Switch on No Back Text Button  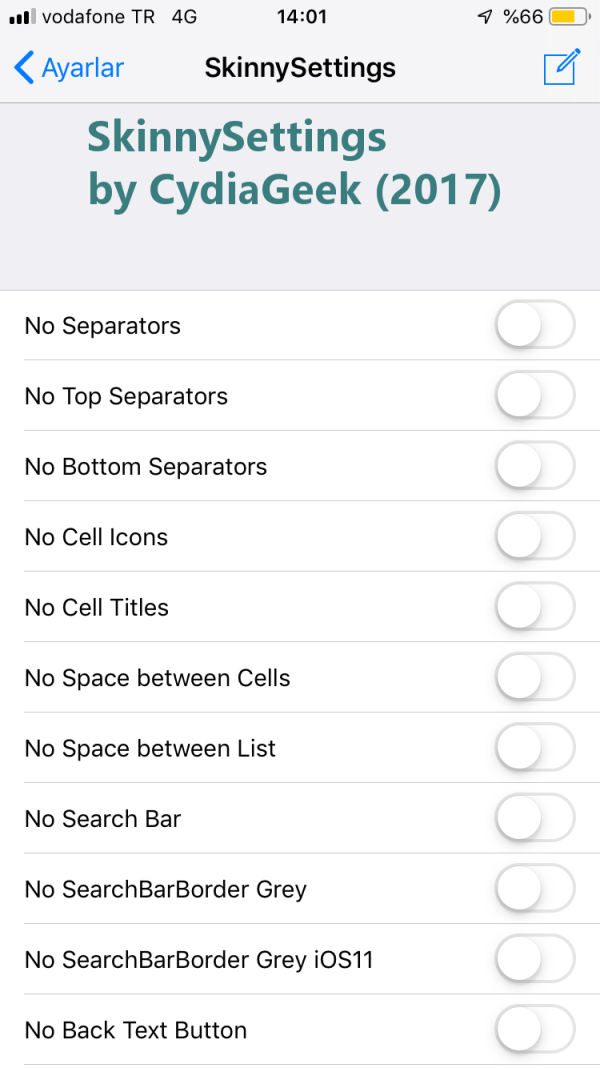click(535, 1030)
